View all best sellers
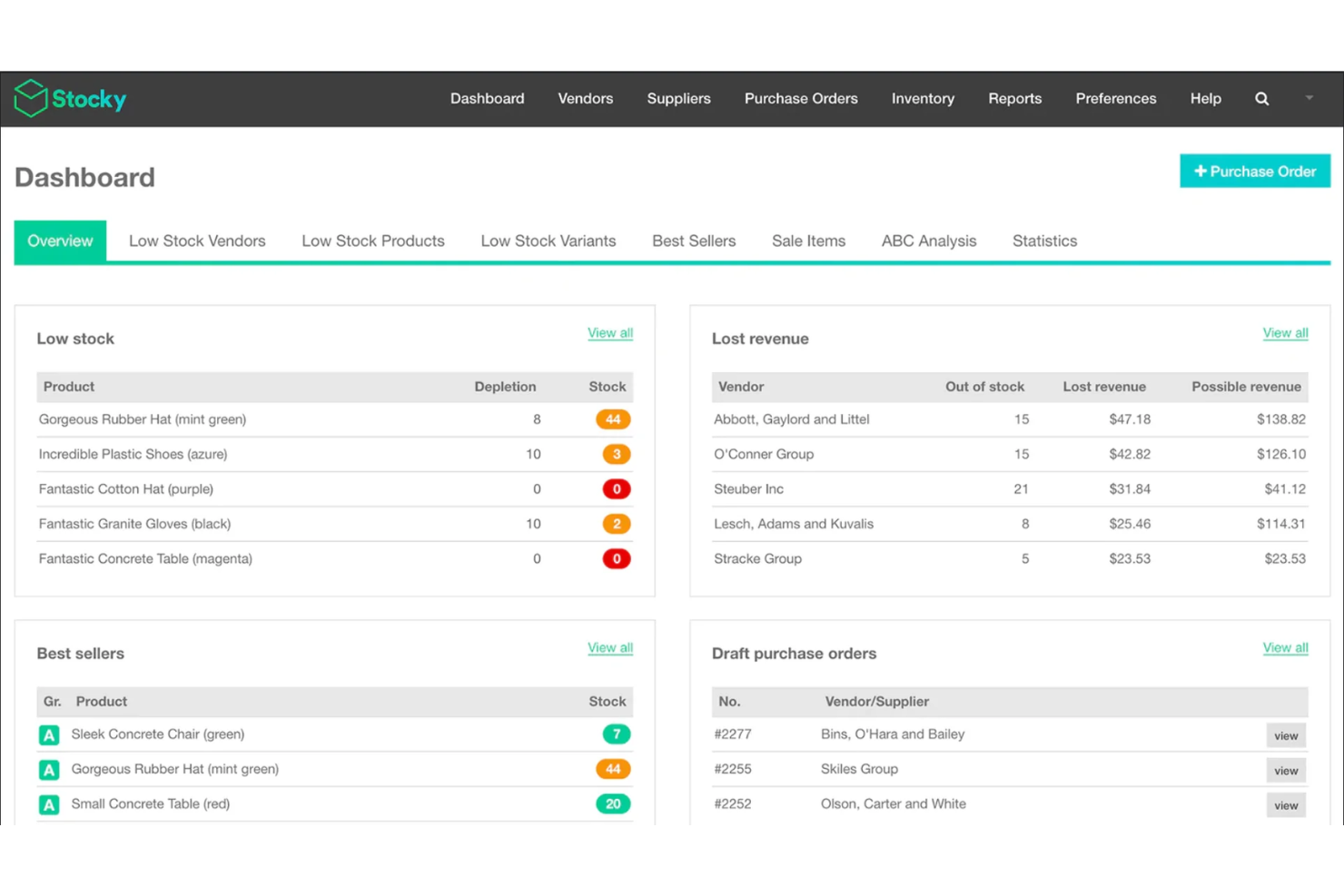Screen dimensions: 1344x896 (609, 647)
